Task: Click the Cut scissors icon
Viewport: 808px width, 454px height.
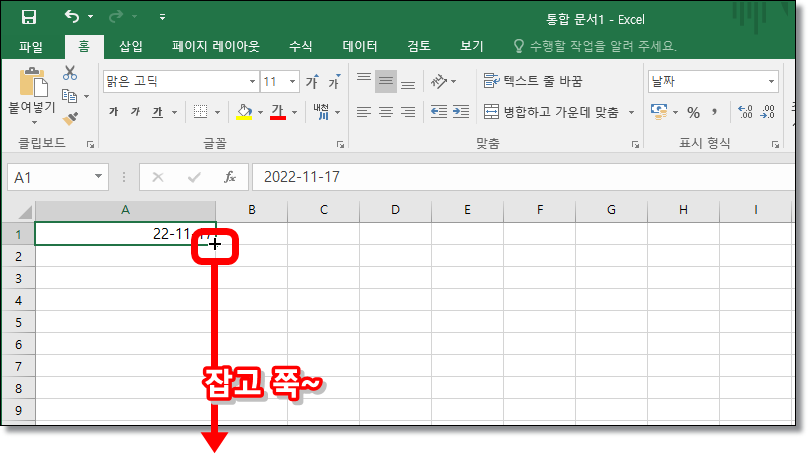Action: 70,73
